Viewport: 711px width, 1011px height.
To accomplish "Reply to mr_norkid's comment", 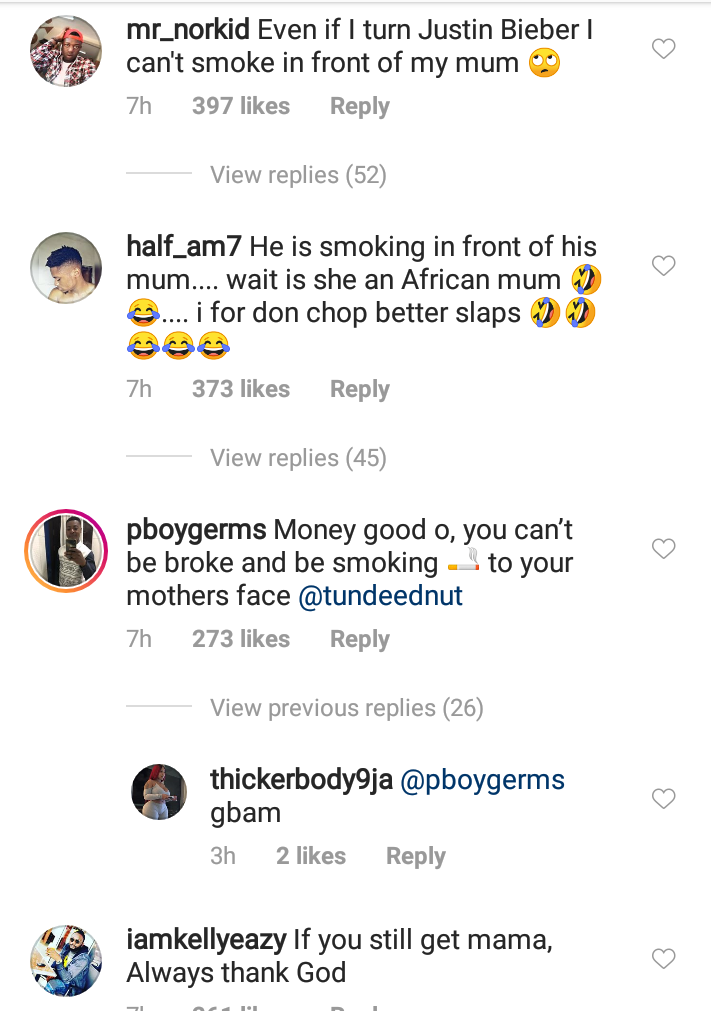I will (x=359, y=107).
